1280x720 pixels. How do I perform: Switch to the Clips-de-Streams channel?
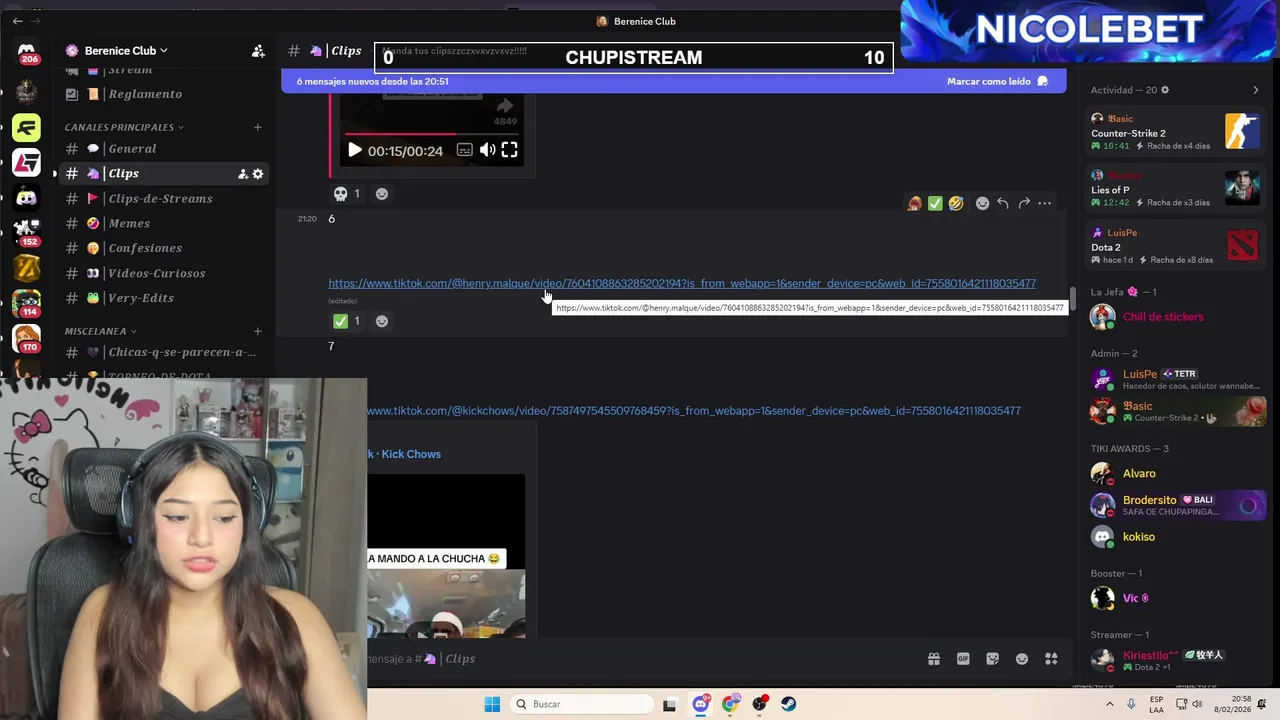(x=162, y=199)
